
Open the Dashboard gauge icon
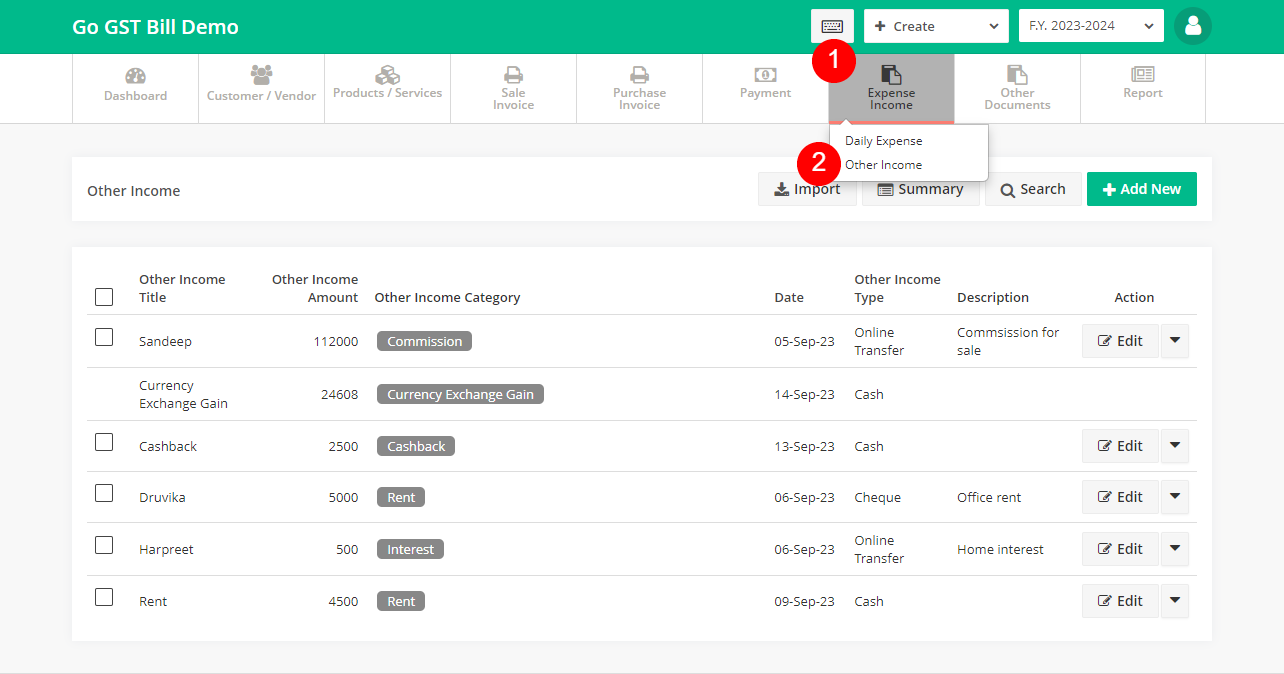point(135,76)
